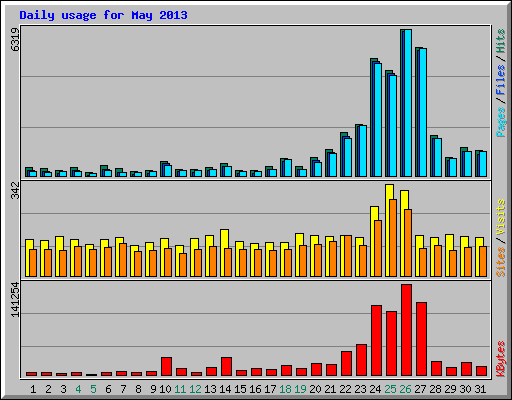Click the yellow 'Visits' legend label
This screenshot has width=512, height=400.
tap(501, 217)
